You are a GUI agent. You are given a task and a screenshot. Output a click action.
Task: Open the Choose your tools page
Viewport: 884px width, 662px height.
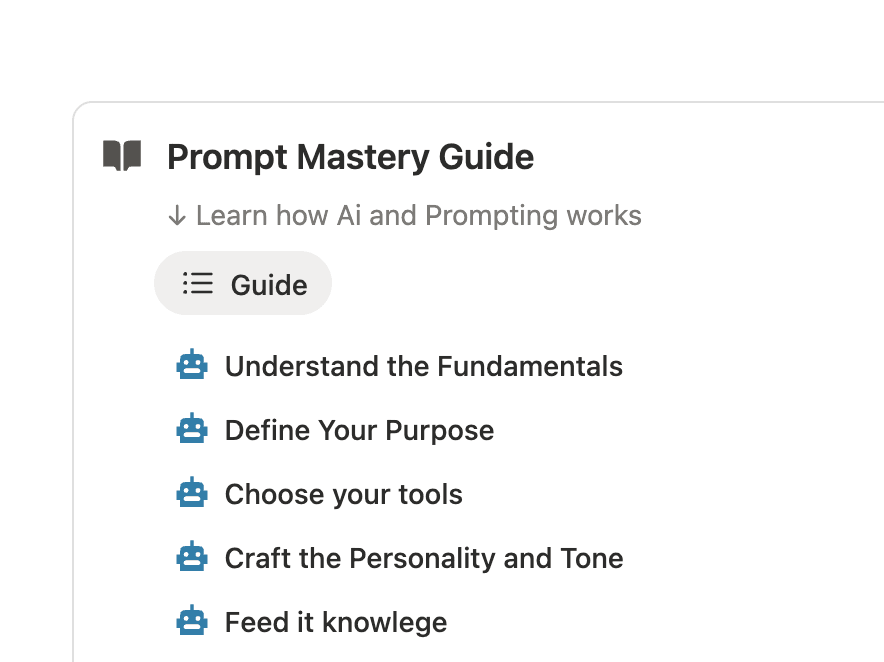click(343, 494)
